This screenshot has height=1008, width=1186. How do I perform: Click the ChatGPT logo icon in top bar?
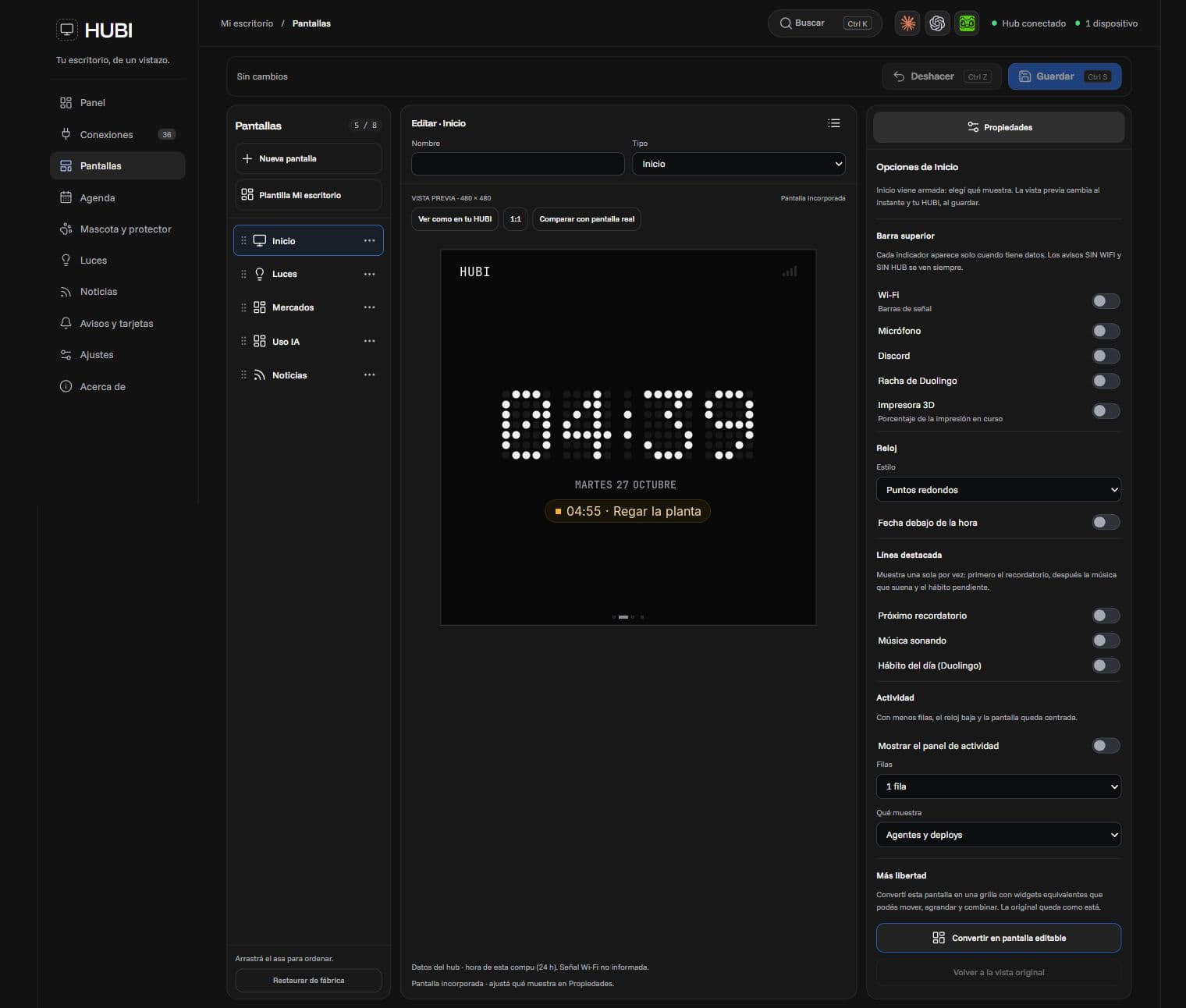point(937,23)
